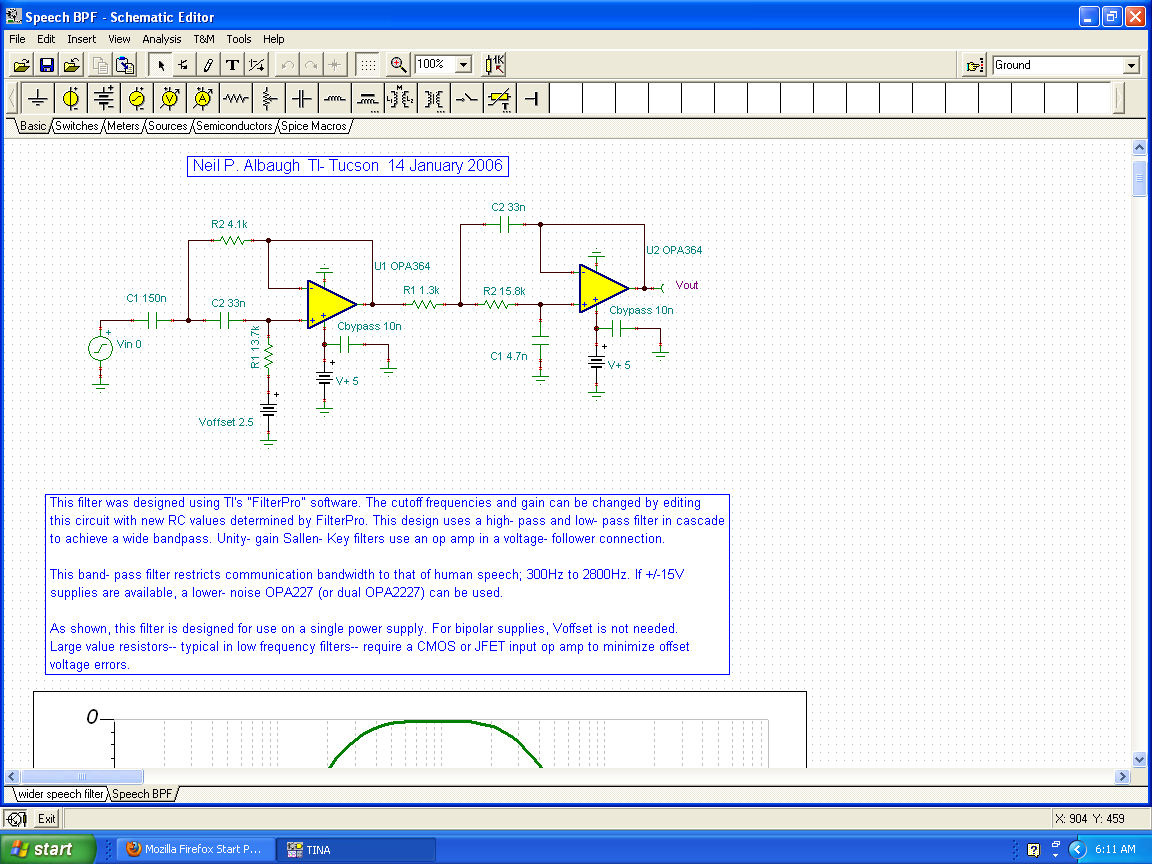Insert the jumper component
1152x864 pixels.
[x=533, y=98]
